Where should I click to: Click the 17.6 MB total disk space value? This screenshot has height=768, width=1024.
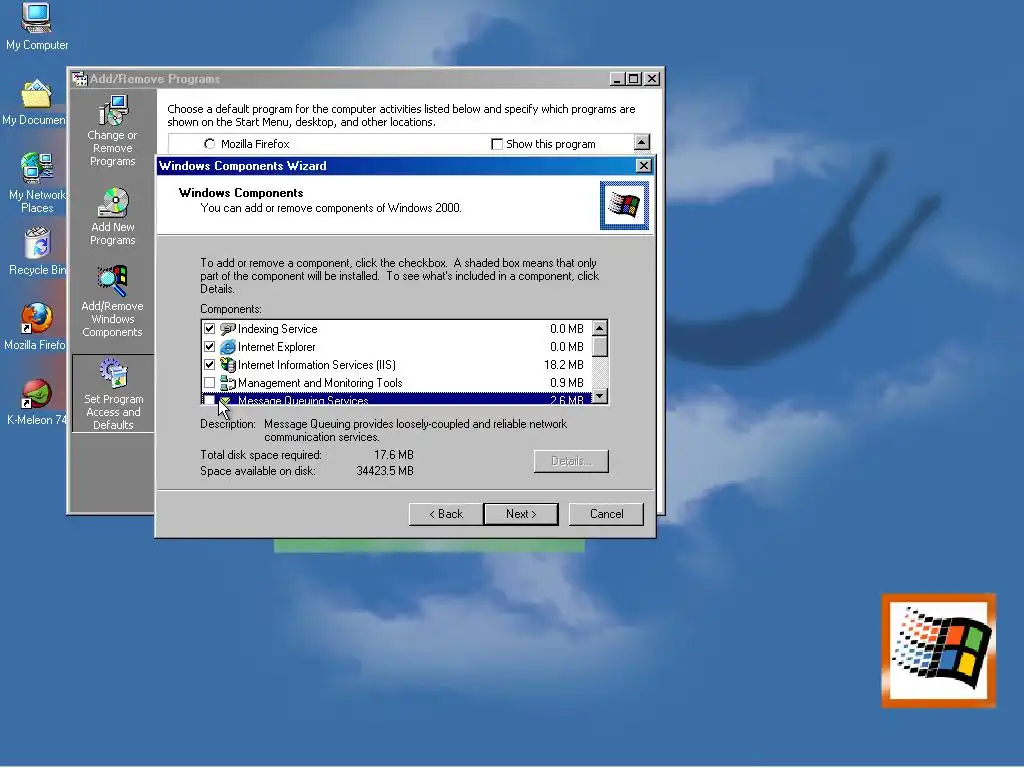[x=393, y=455]
